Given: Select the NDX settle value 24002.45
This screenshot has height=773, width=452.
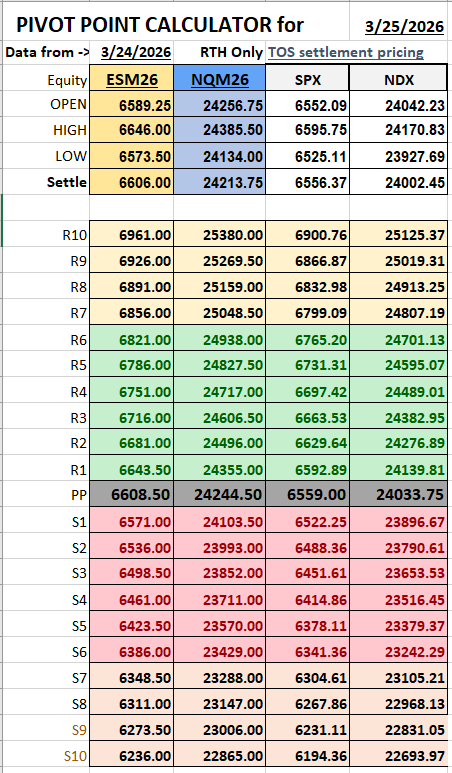Looking at the screenshot, I should (x=399, y=182).
